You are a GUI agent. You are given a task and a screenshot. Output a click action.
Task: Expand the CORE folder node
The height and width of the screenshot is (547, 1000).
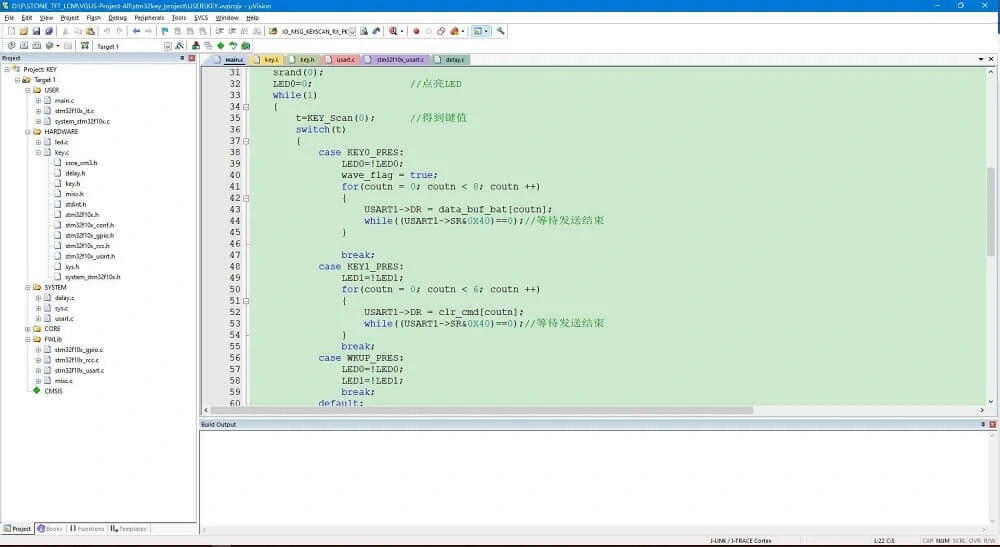click(x=27, y=329)
